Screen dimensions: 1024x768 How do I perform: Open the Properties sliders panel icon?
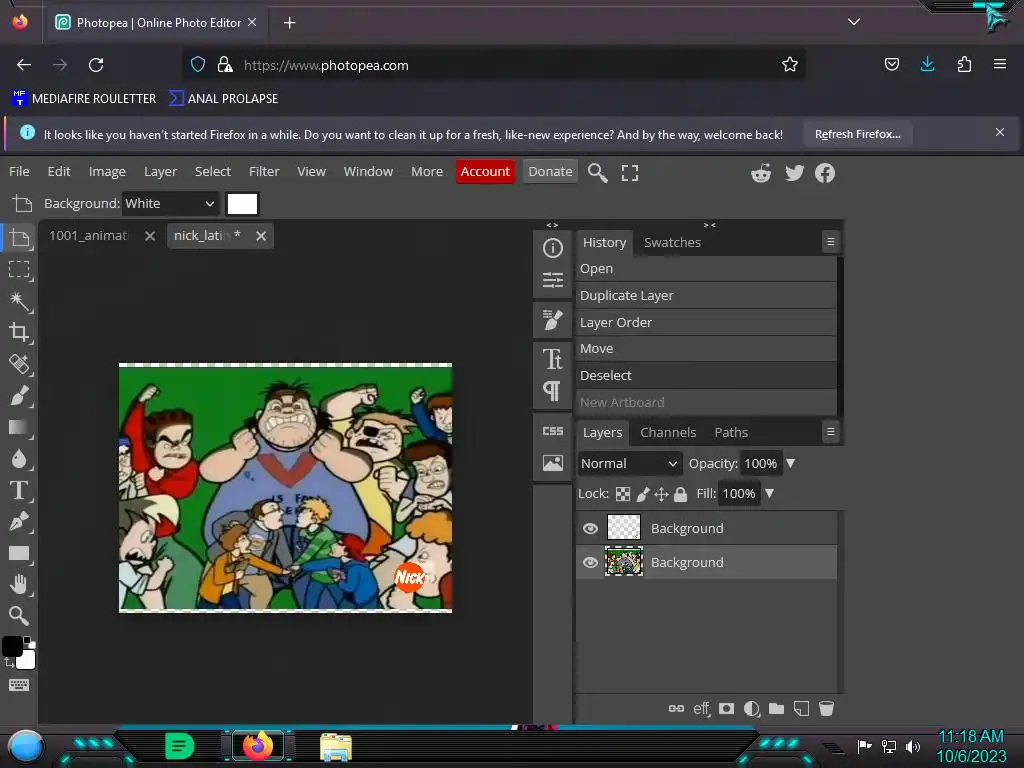[552, 280]
